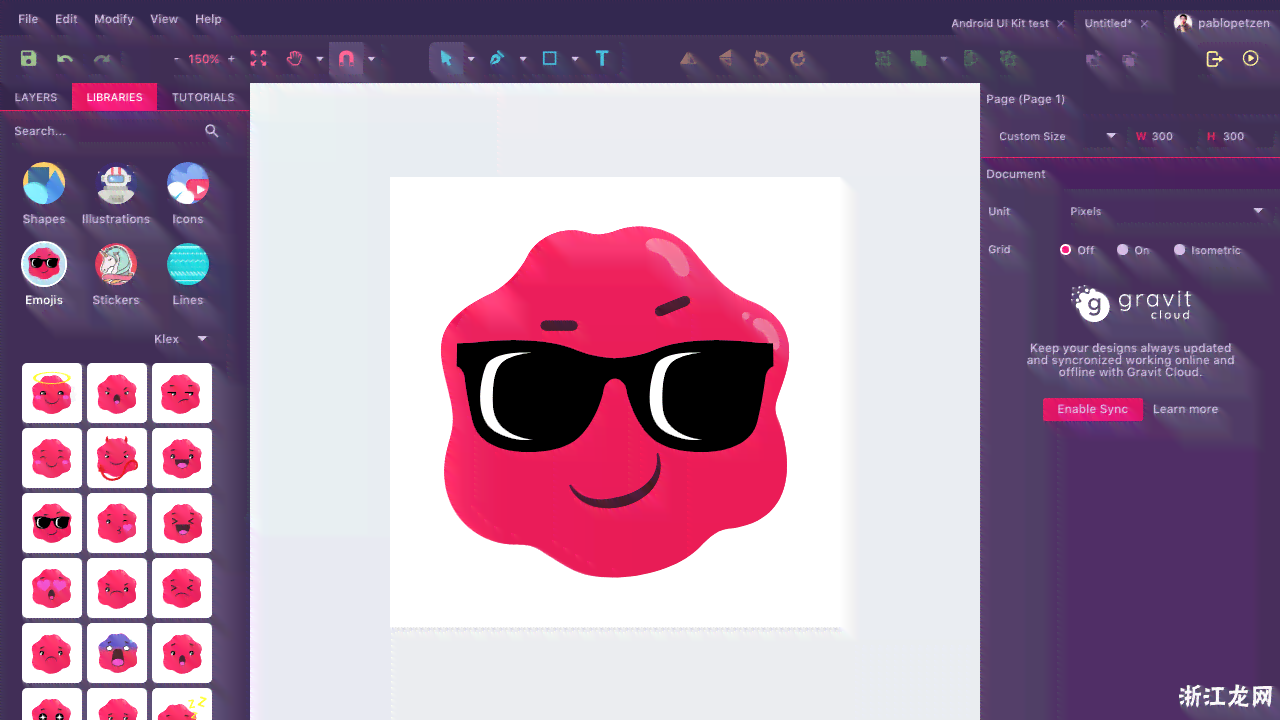Image resolution: width=1280 pixels, height=720 pixels.
Task: Open the Klex emoji set dropdown
Action: tap(181, 339)
